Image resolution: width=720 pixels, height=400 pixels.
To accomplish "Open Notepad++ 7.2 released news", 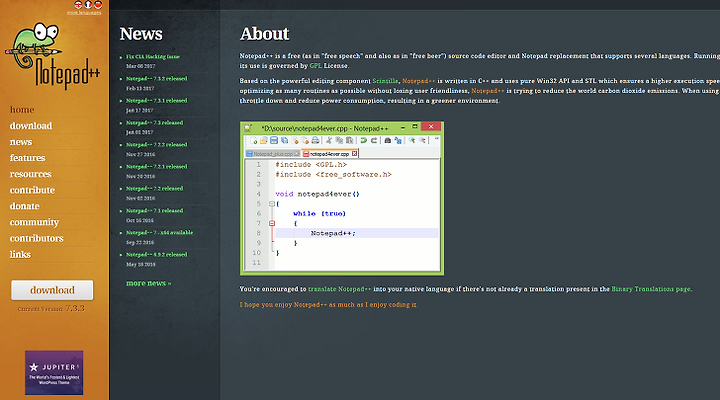I will coord(154,189).
